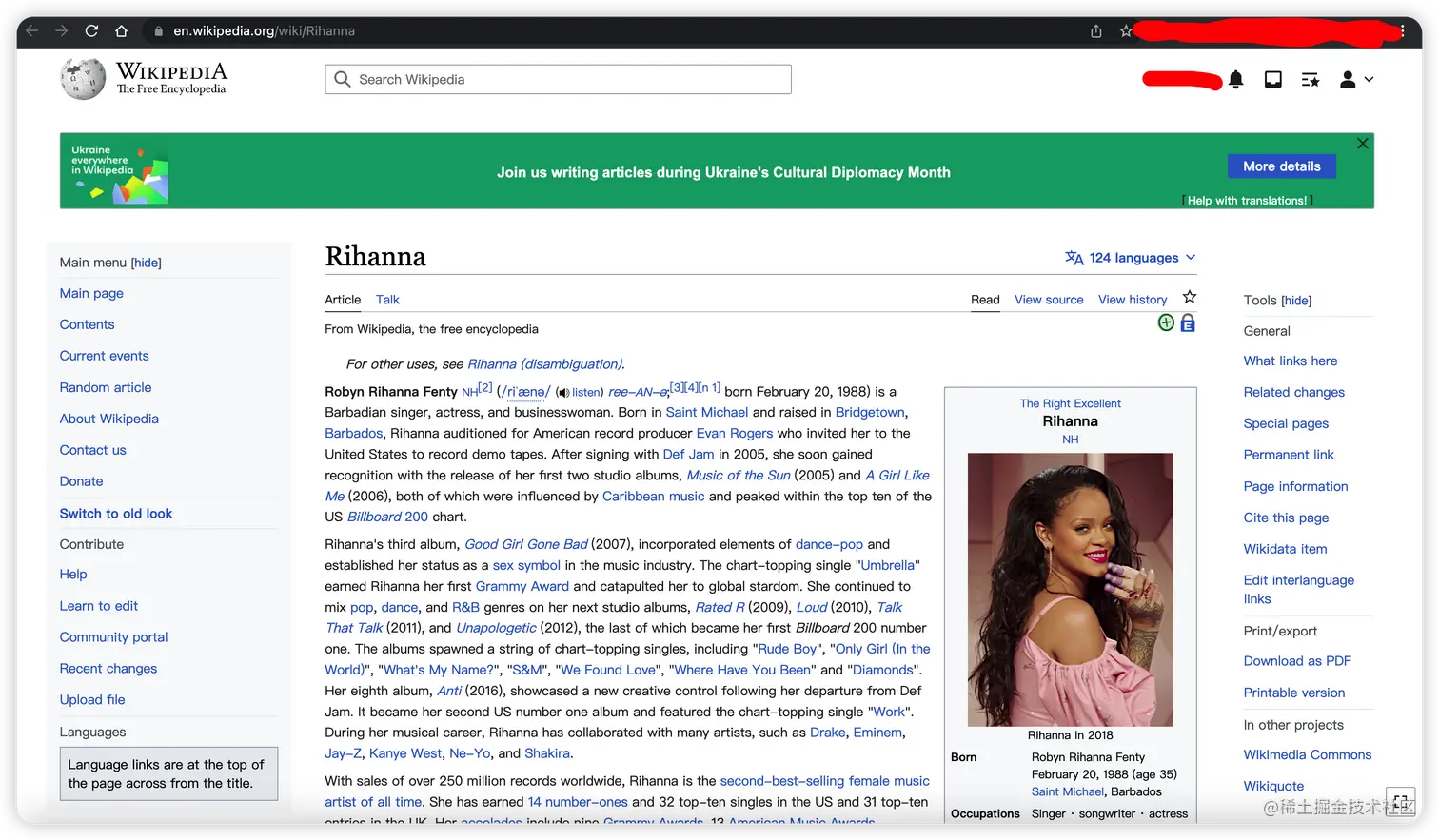Click the magnifying glass in the search bar
Viewport: 1439px width, 840px height.
[x=343, y=79]
